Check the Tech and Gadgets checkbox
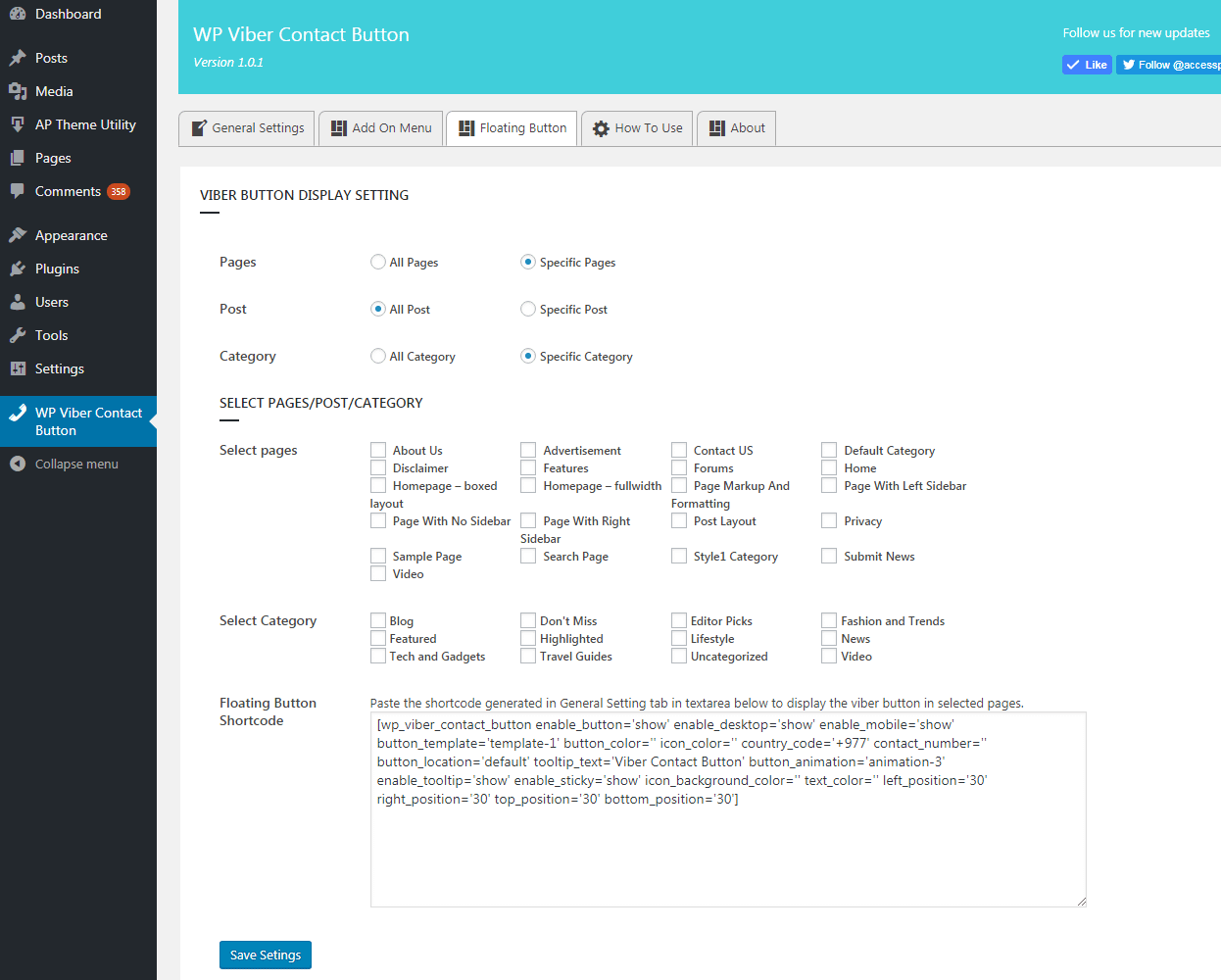Image resolution: width=1221 pixels, height=980 pixels. [x=378, y=656]
